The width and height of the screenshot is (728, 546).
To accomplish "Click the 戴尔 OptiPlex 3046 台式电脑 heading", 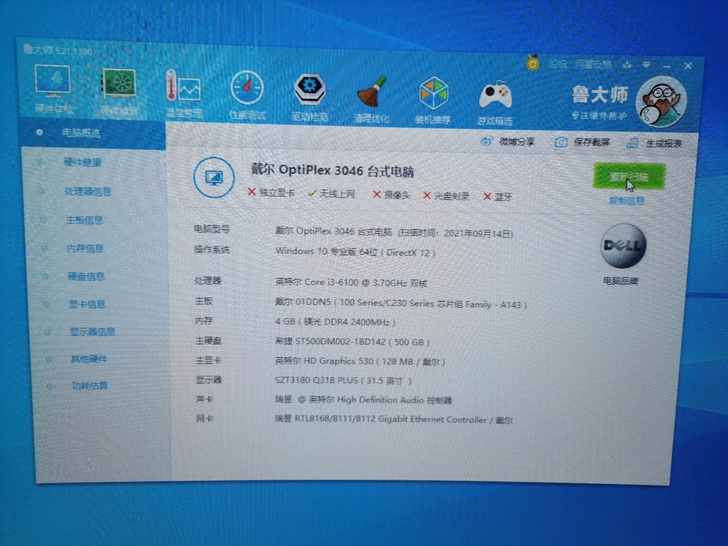I will click(x=332, y=170).
